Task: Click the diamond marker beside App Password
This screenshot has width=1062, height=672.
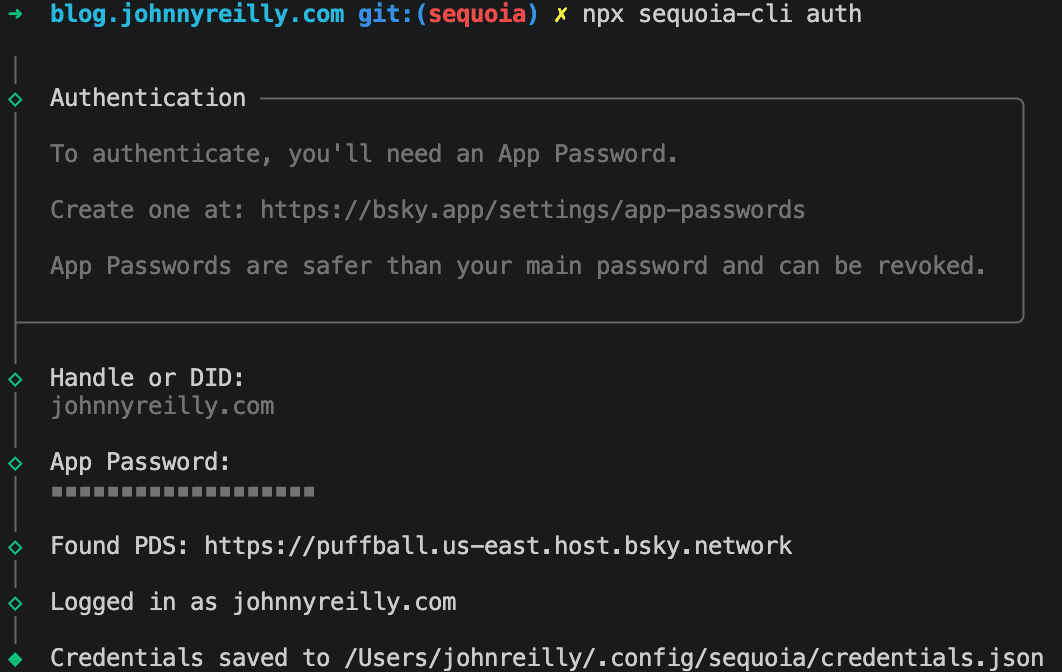Action: coord(15,463)
